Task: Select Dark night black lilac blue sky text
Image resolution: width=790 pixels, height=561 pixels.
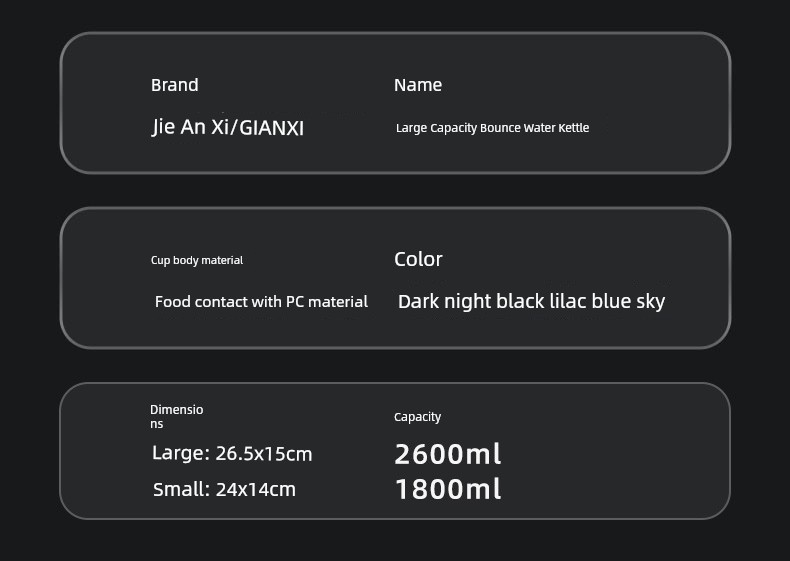Action: click(x=532, y=301)
